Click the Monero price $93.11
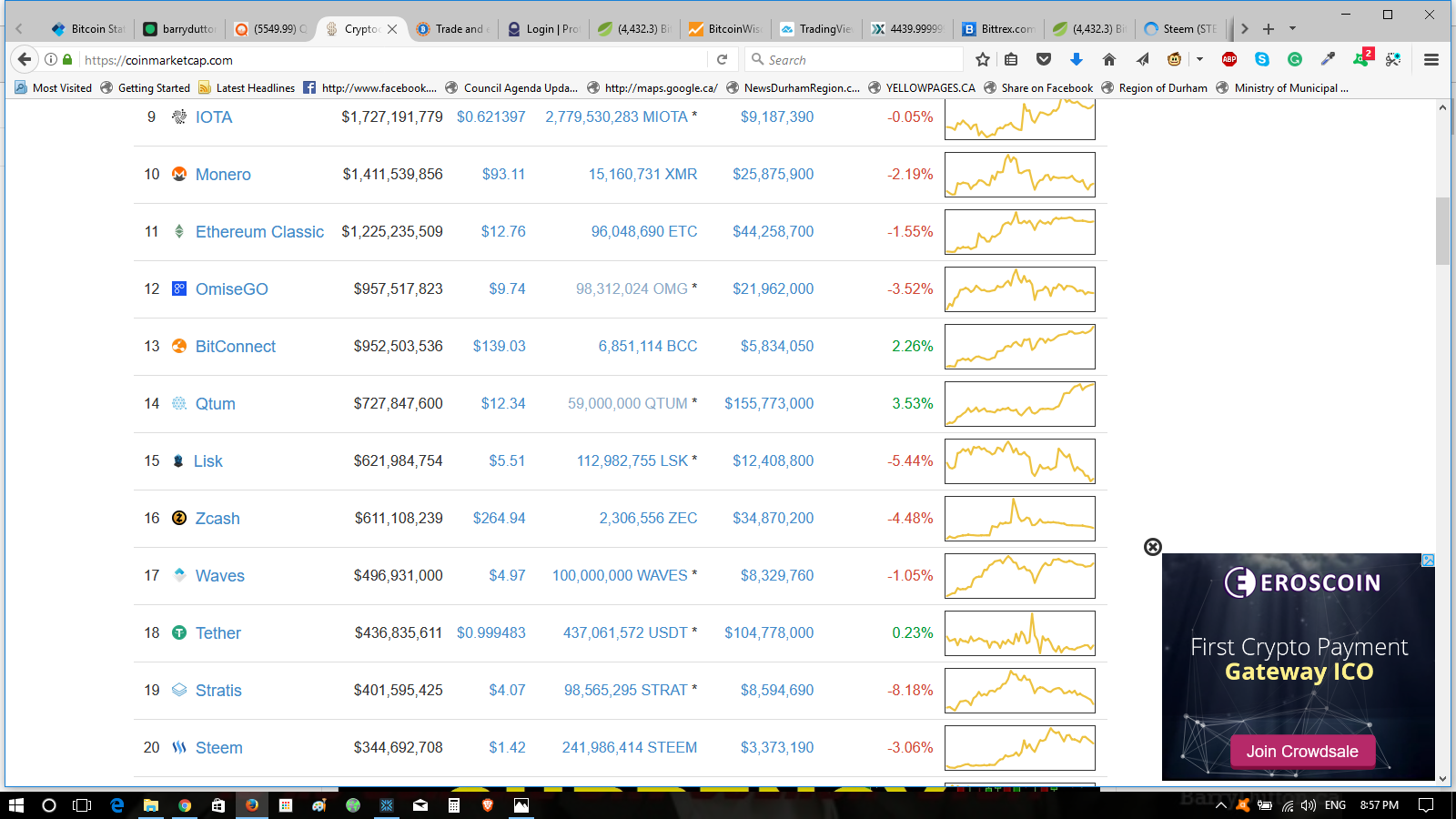1456x819 pixels. tap(503, 174)
